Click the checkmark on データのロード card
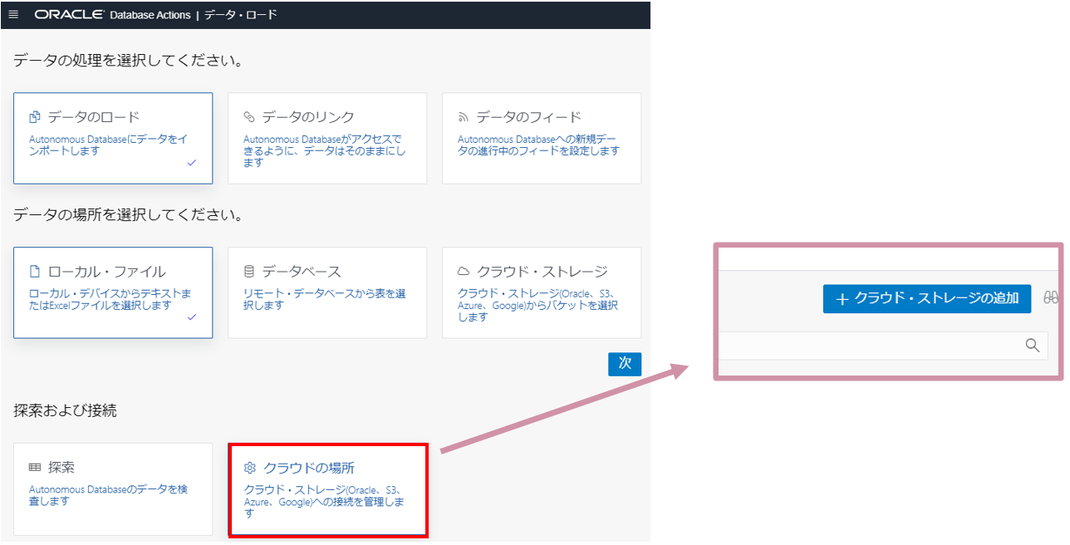The height and width of the screenshot is (545, 1070). click(192, 162)
